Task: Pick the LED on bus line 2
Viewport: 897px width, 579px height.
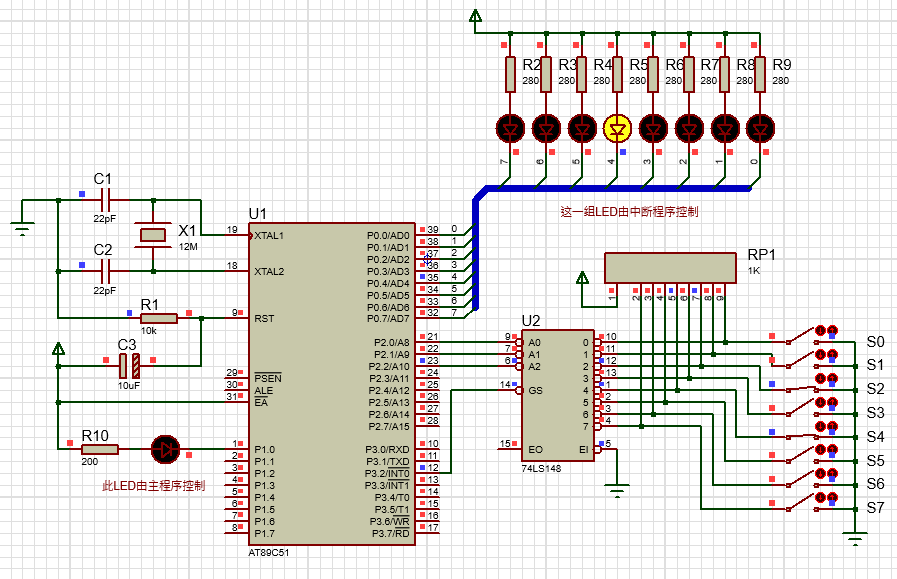Action: point(689,129)
